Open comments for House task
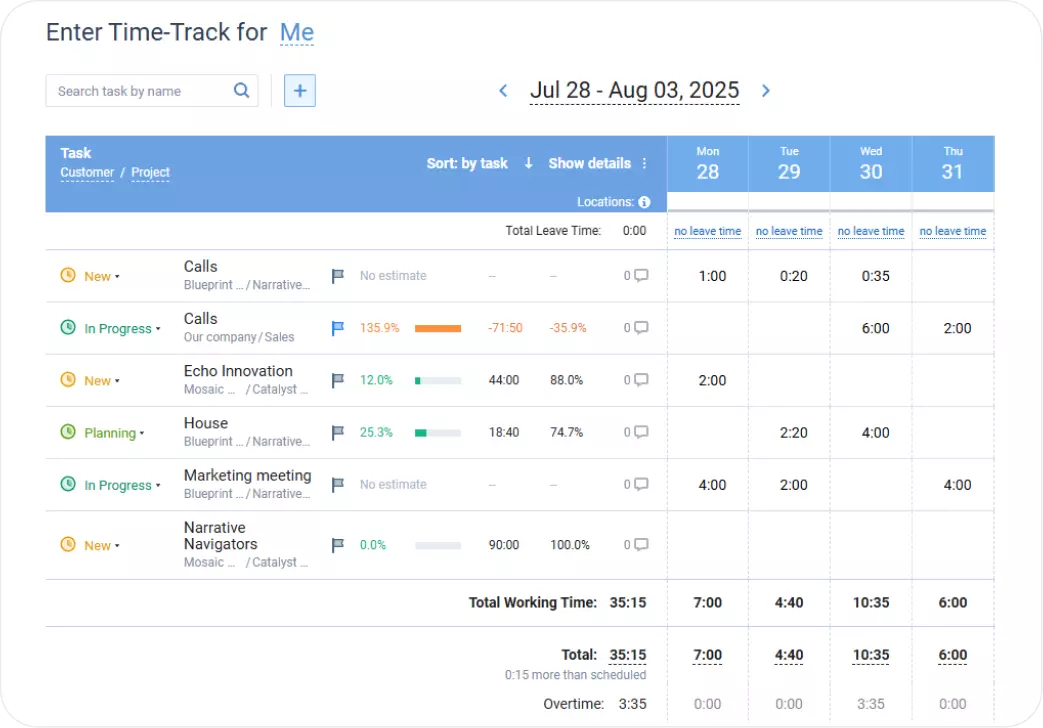This screenshot has width=1043, height=728. [641, 432]
